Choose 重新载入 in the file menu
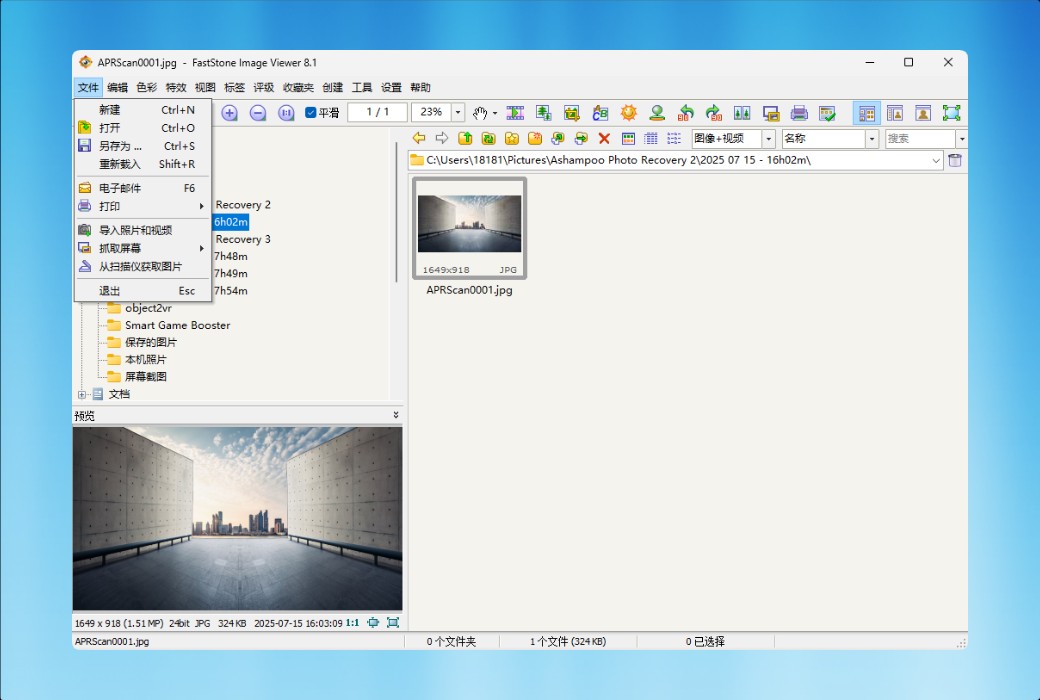The width and height of the screenshot is (1040, 700). [x=143, y=163]
